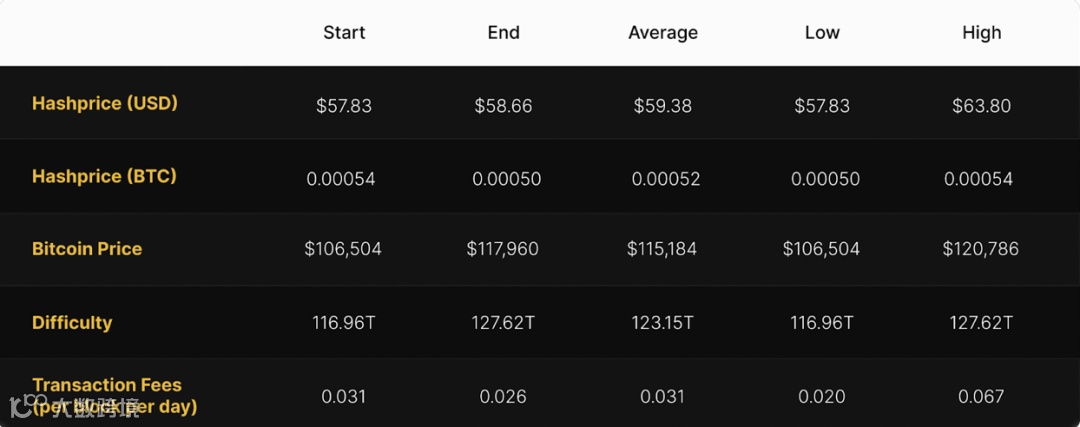This screenshot has height=427, width=1080.
Task: Click the $117,960 Bitcoin end price
Action: click(503, 249)
